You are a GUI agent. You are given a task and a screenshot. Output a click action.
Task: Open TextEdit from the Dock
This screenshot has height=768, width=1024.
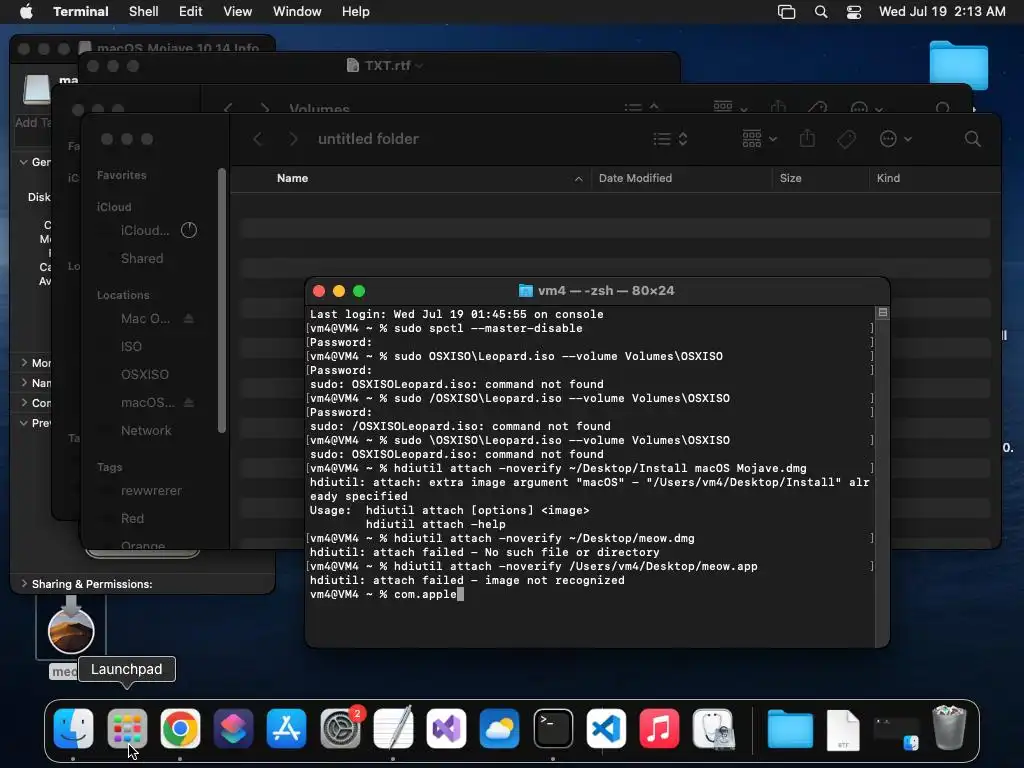pos(393,728)
